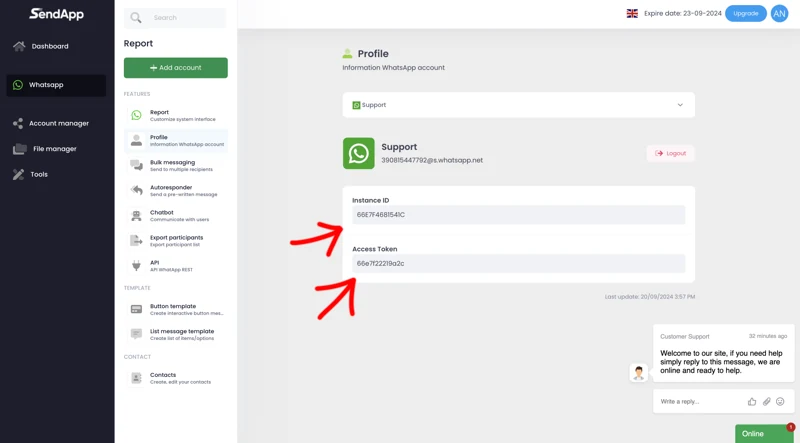Click the Report WhatsApp icon
Screen dimensions: 800x443
click(x=136, y=115)
